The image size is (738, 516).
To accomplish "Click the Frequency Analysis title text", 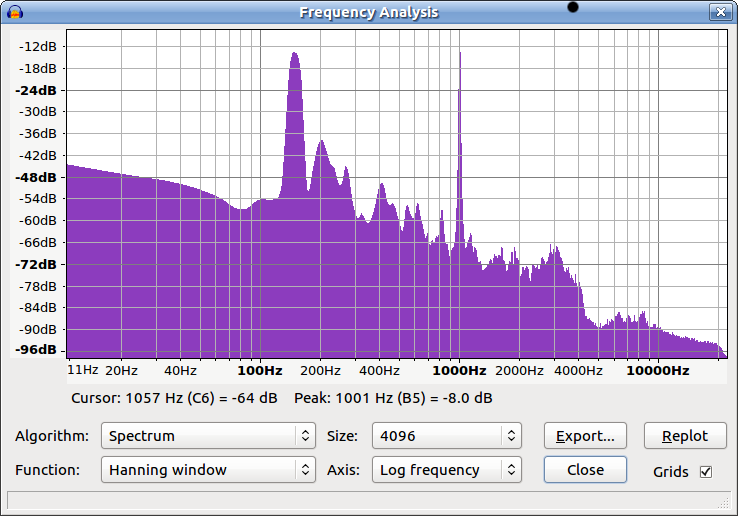I will [369, 12].
